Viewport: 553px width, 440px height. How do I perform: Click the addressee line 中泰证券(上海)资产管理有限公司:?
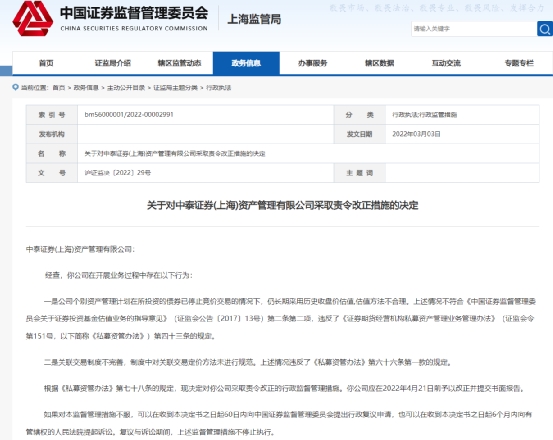pos(80,249)
